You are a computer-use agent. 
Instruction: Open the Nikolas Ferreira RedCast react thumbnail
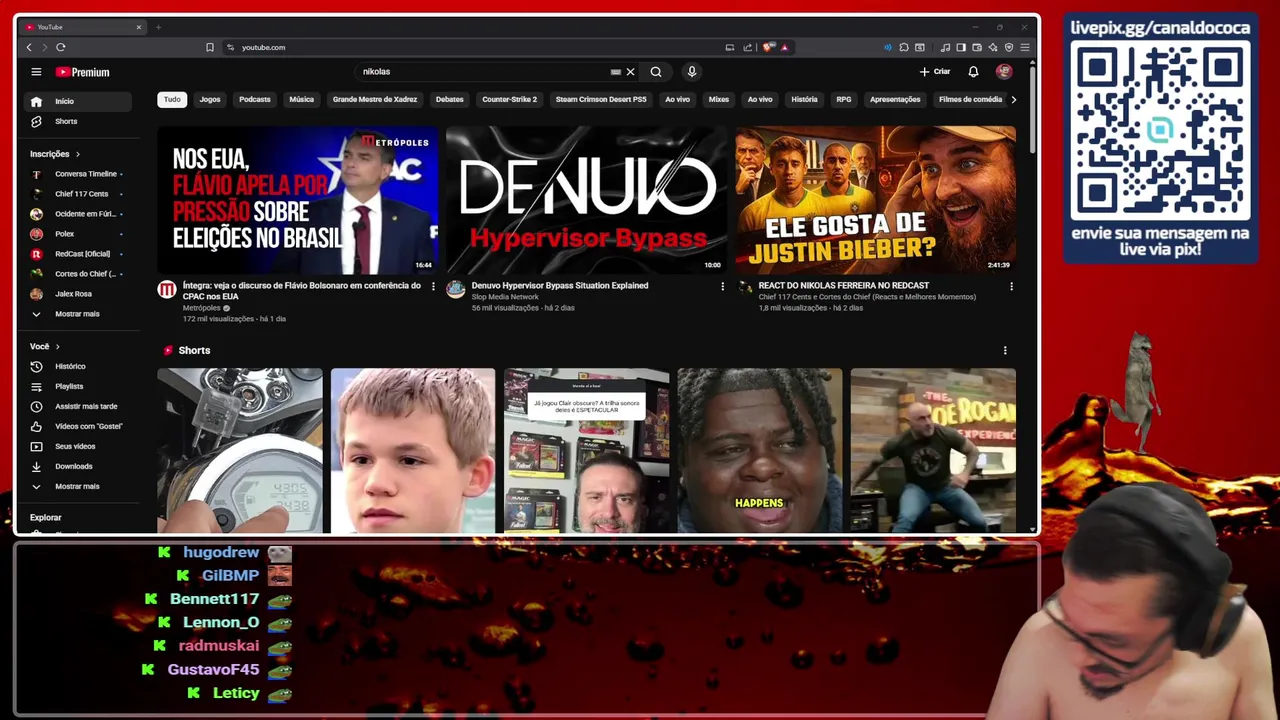pos(875,200)
